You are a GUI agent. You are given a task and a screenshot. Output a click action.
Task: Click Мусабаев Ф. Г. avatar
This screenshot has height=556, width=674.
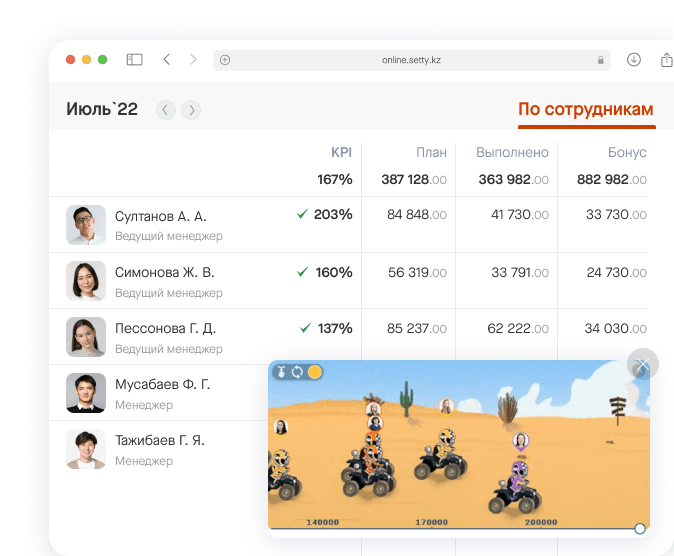(x=86, y=393)
